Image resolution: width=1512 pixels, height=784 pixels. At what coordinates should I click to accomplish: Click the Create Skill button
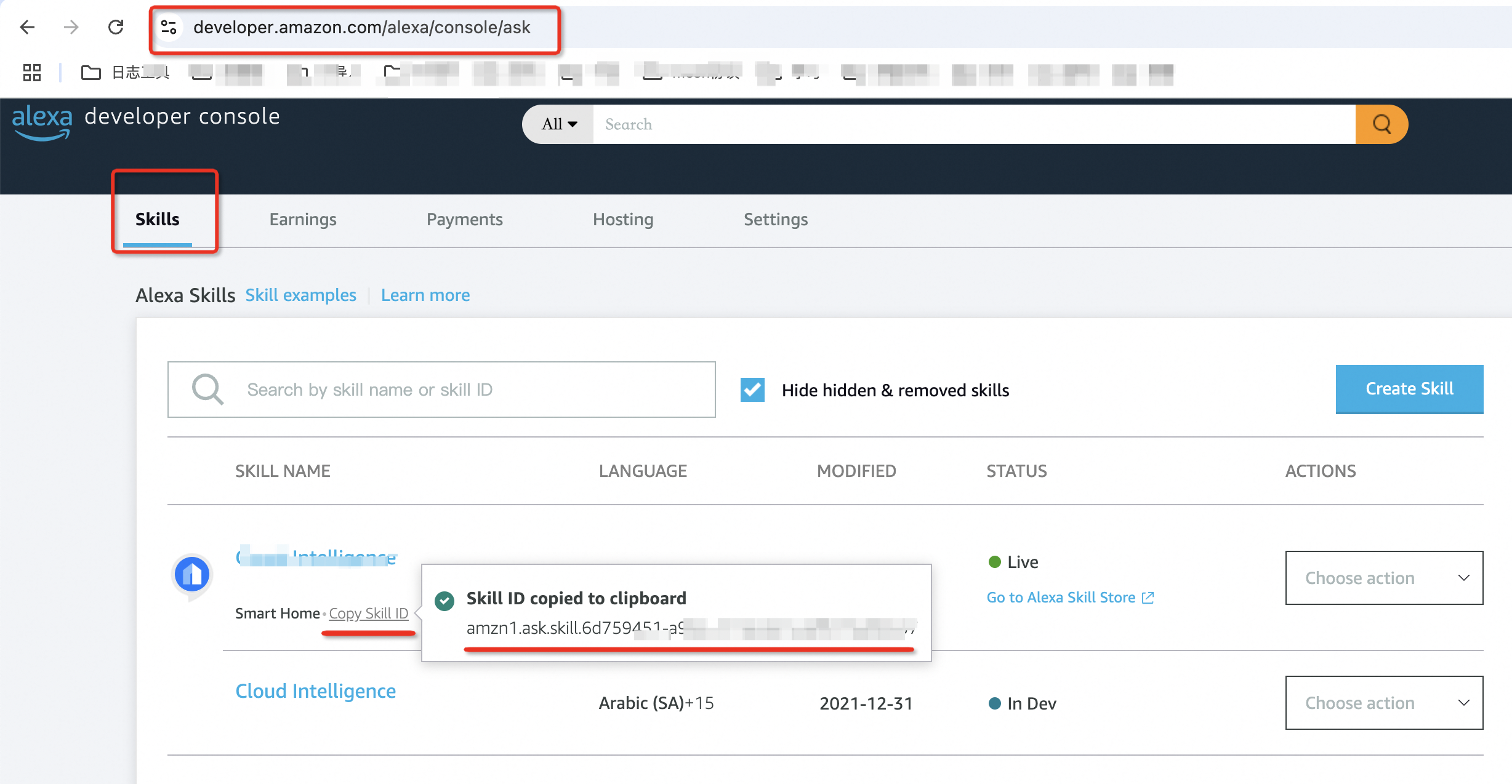click(1409, 389)
